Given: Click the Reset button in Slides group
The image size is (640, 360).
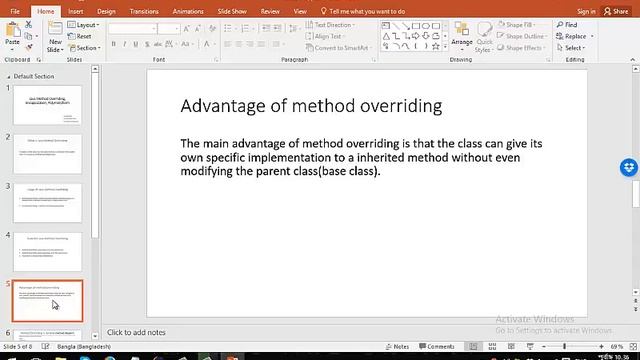Looking at the screenshot, I should [80, 36].
